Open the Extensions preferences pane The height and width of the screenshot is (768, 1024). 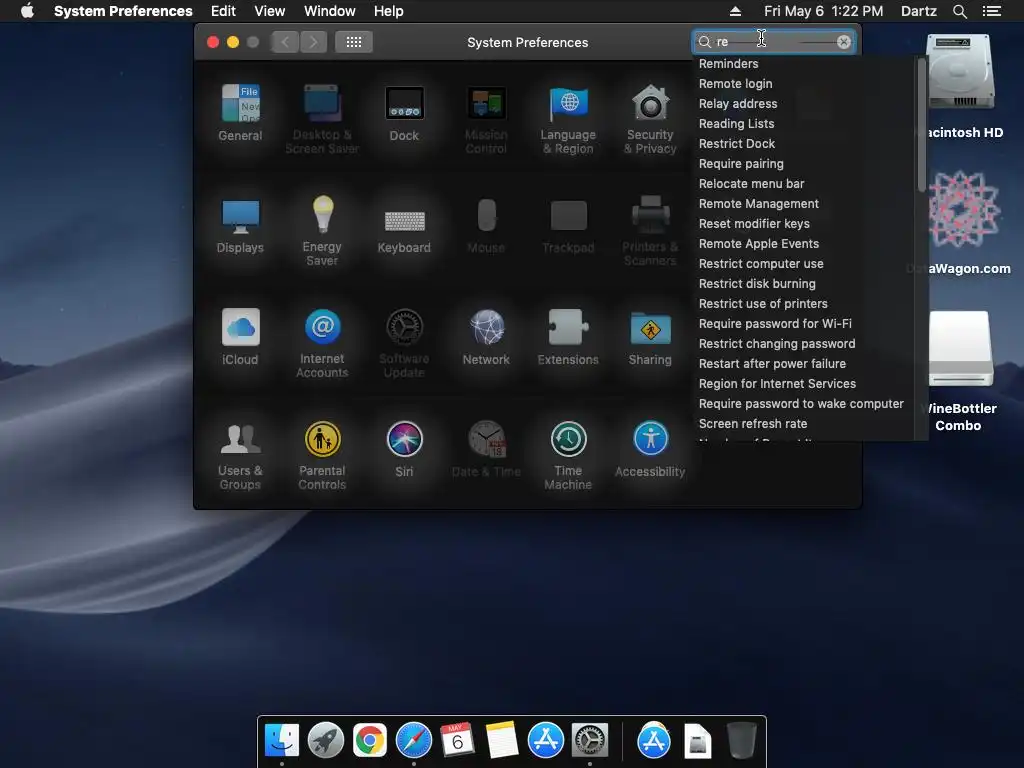pos(568,337)
